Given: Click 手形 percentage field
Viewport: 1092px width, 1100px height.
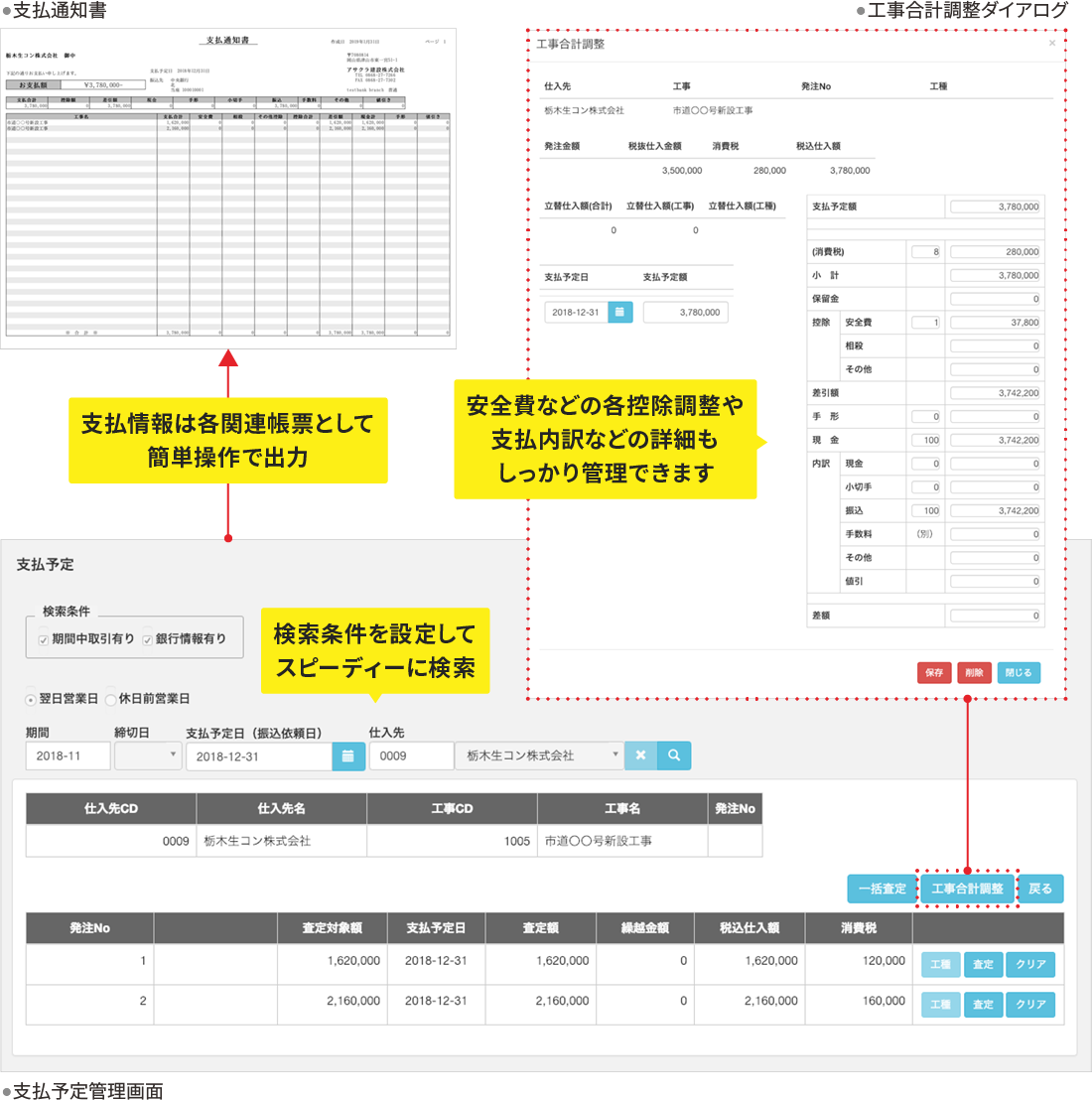Looking at the screenshot, I should [x=926, y=417].
